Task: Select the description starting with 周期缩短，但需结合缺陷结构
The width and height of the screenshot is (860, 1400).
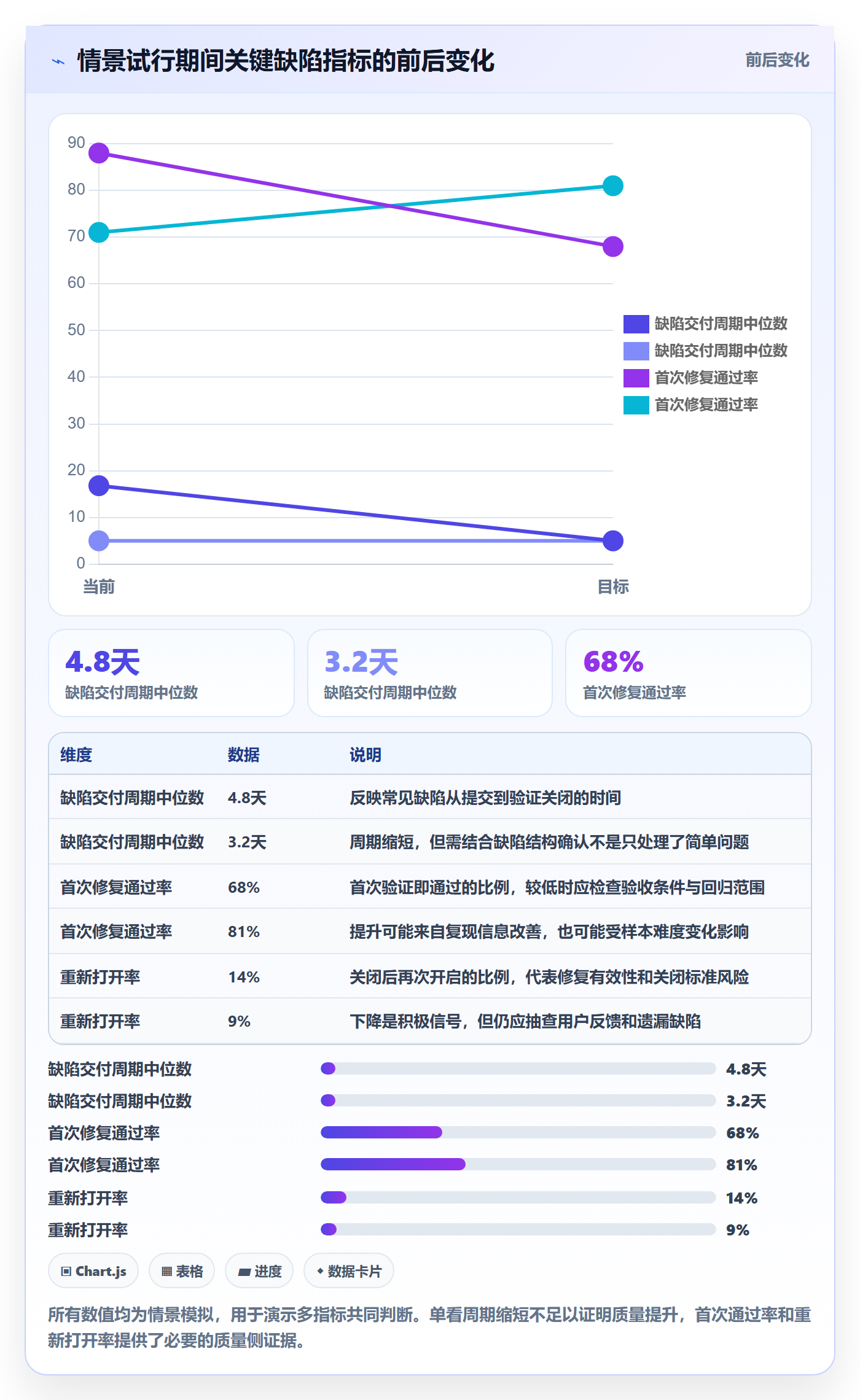Action: pos(549,842)
